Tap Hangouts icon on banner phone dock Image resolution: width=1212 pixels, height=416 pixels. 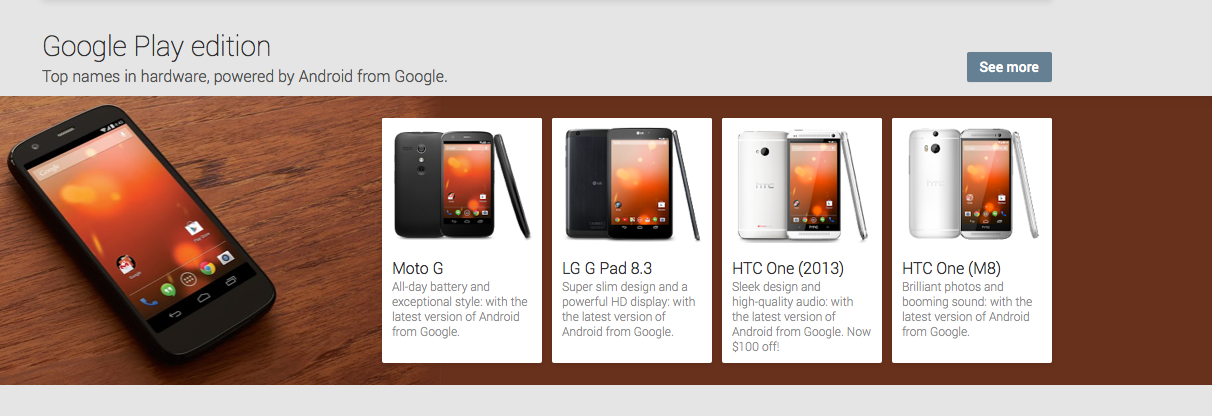click(169, 289)
